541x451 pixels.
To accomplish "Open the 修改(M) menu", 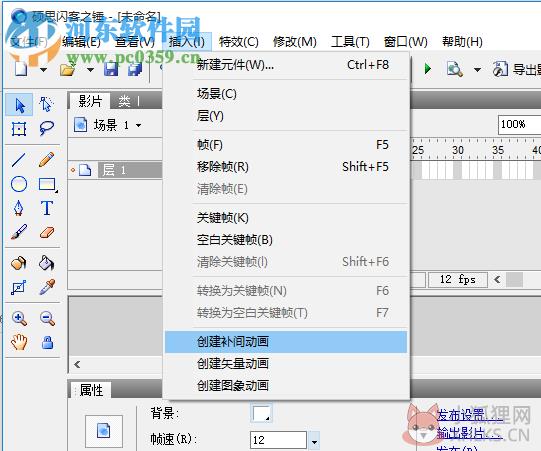I will pyautogui.click(x=295, y=42).
